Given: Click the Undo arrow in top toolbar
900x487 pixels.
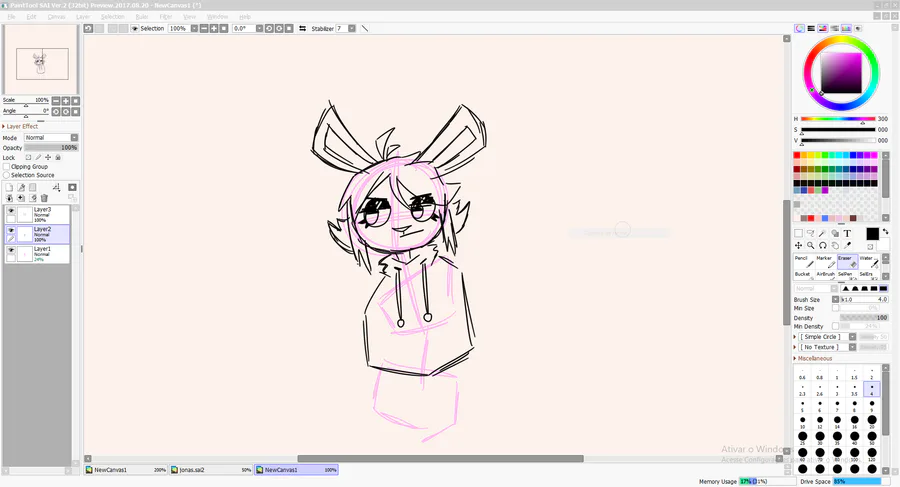Looking at the screenshot, I should pyautogui.click(x=88, y=28).
